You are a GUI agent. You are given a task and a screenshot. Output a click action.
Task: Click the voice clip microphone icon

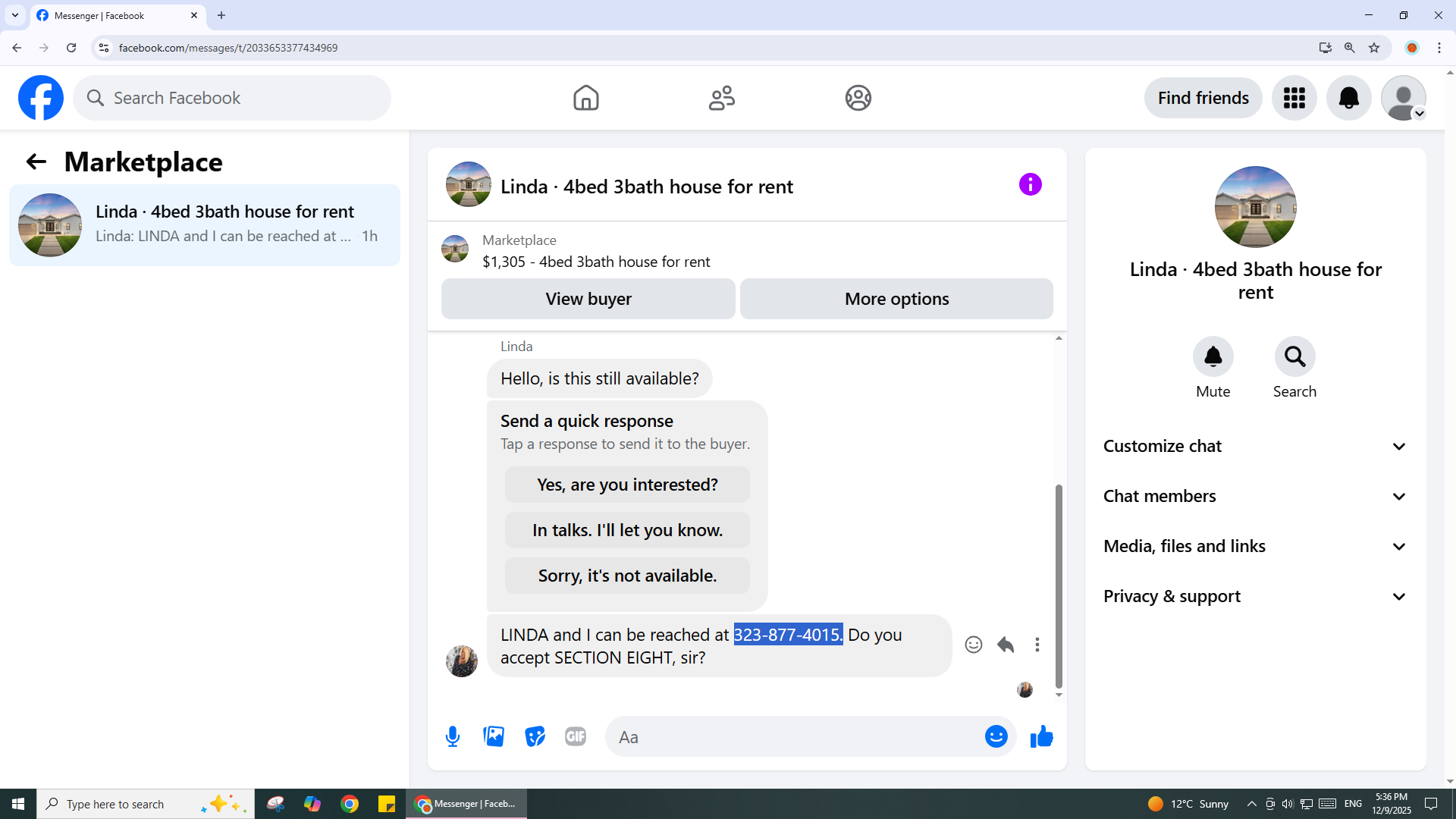tap(453, 736)
